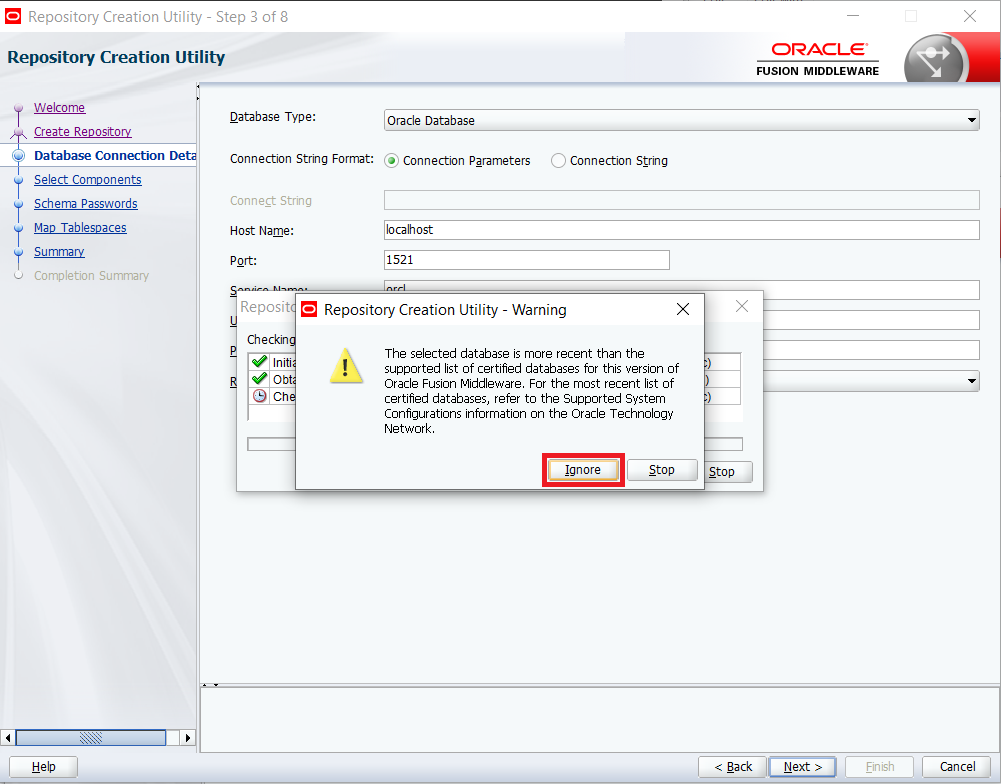Close the Warning dialog with X
The width and height of the screenshot is (1001, 784).
[x=682, y=309]
